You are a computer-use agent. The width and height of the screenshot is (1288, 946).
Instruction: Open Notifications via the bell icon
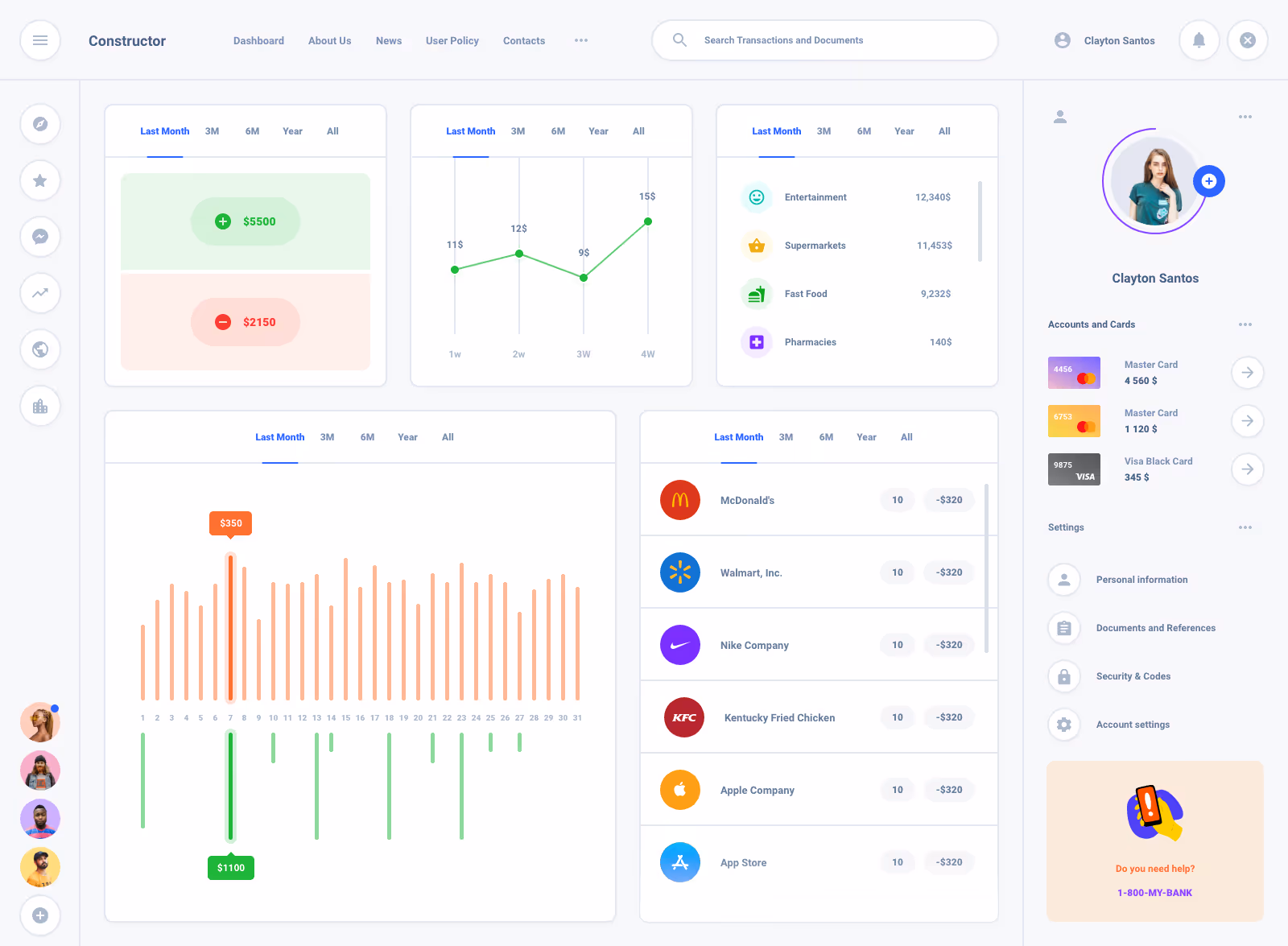pyautogui.click(x=1199, y=40)
